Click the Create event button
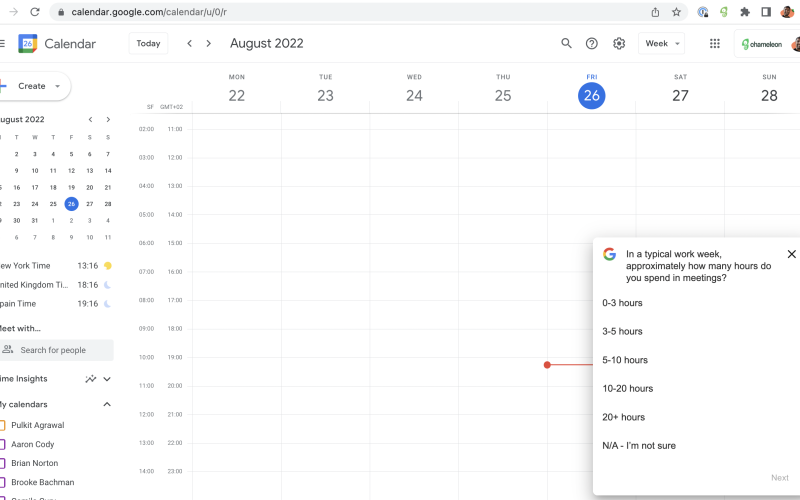 coord(32,86)
